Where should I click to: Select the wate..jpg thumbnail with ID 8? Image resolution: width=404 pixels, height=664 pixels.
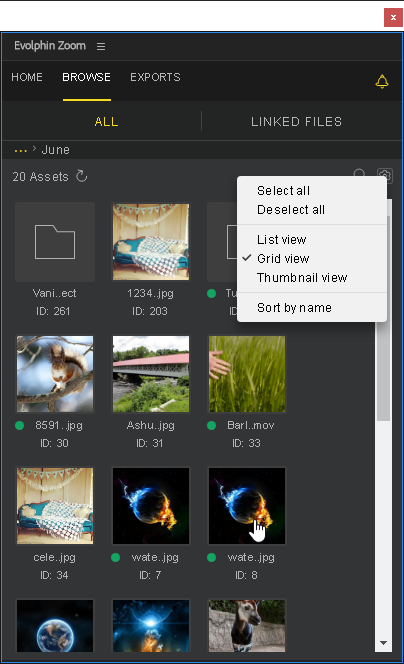click(x=247, y=506)
